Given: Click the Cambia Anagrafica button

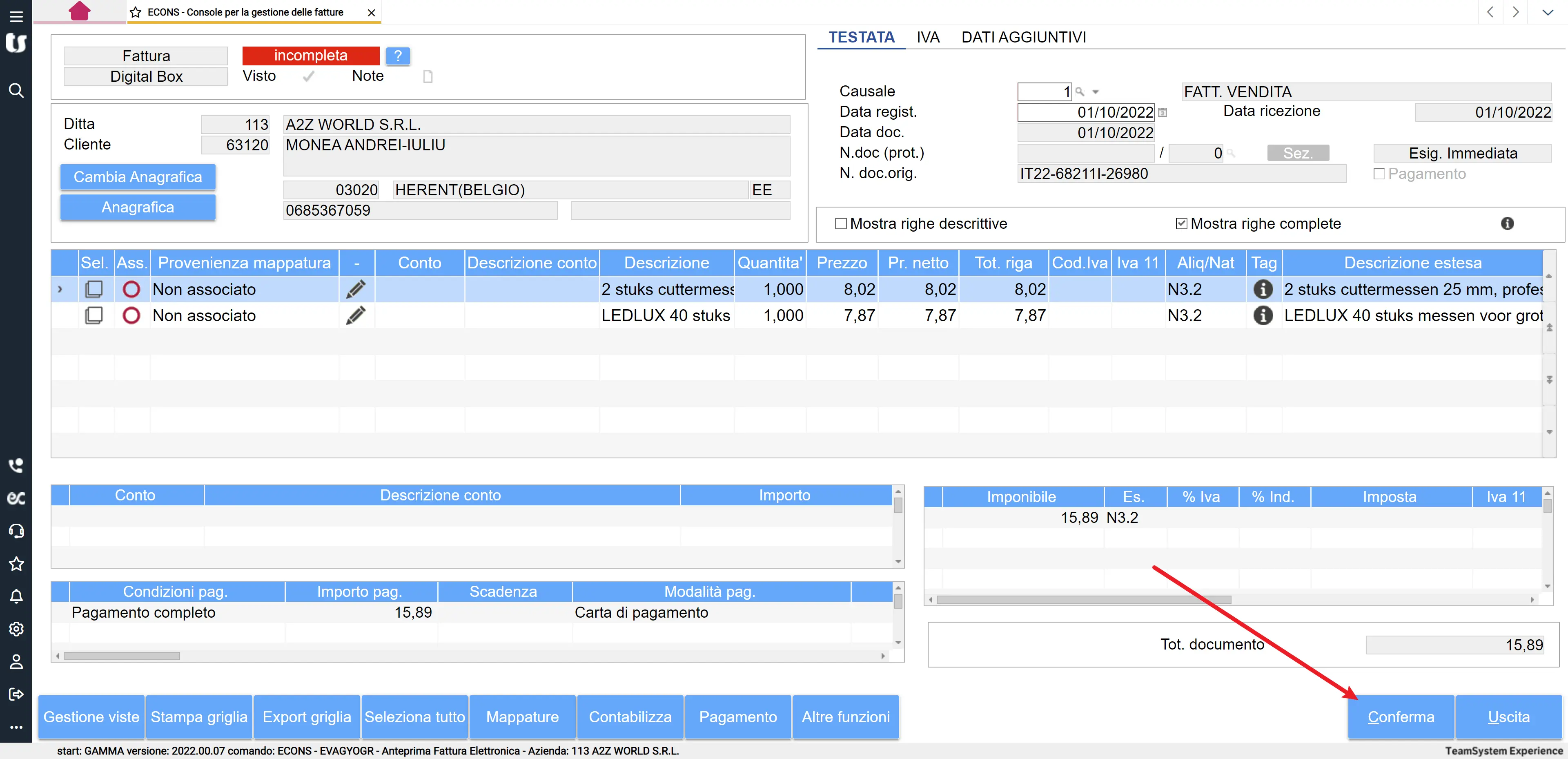Looking at the screenshot, I should (x=138, y=177).
